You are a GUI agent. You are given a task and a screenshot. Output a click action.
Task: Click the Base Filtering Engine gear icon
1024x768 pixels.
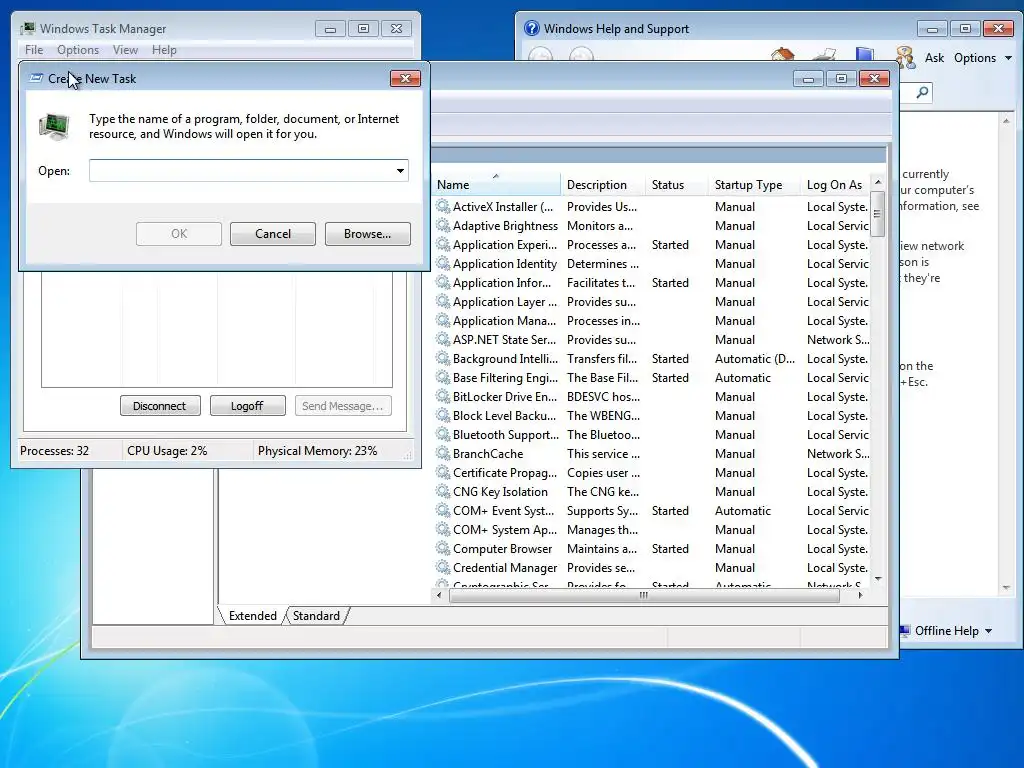[443, 377]
